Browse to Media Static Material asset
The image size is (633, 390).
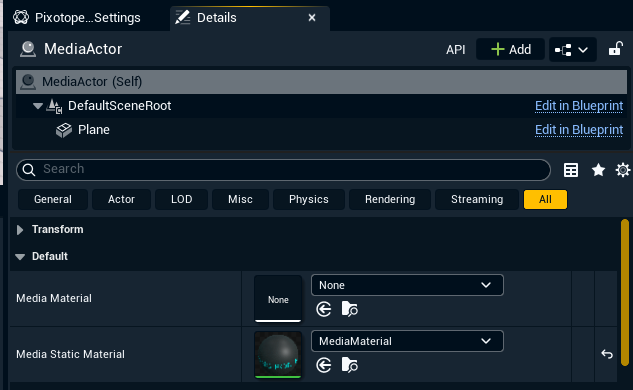point(350,365)
